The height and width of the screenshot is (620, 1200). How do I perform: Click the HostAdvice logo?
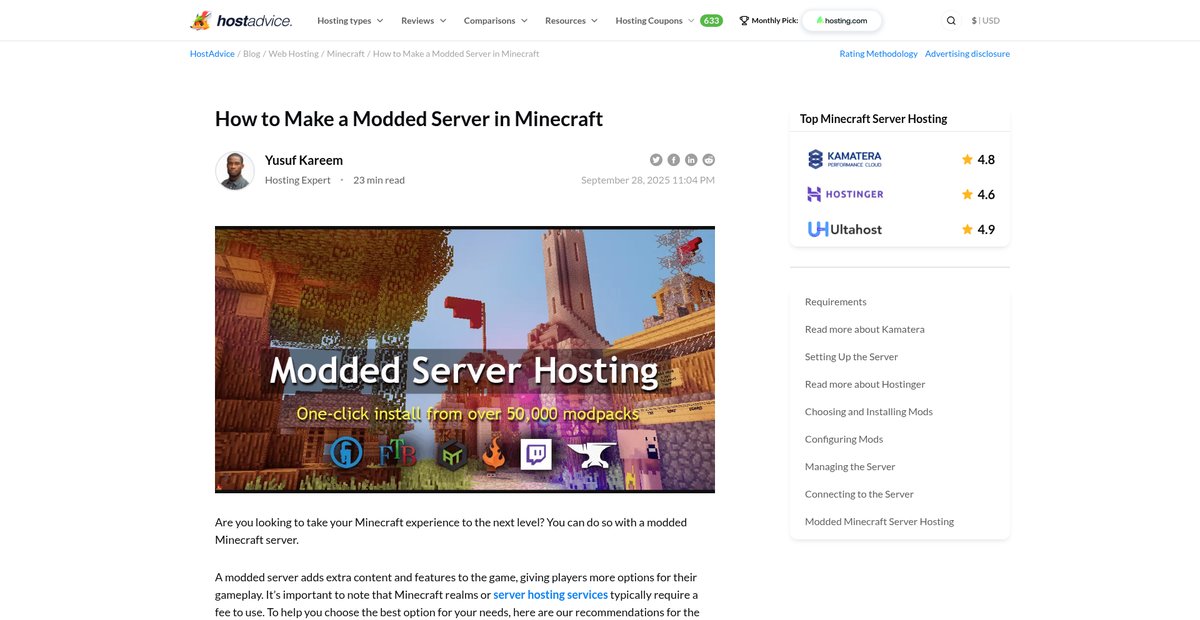241,20
